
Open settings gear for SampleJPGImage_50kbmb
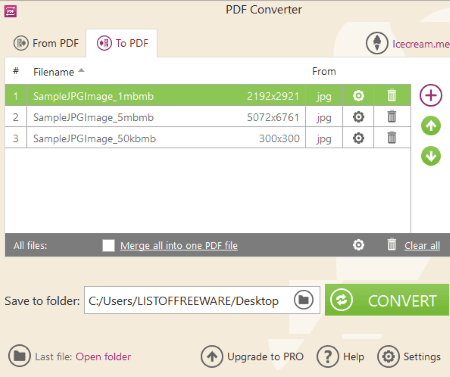tap(358, 138)
